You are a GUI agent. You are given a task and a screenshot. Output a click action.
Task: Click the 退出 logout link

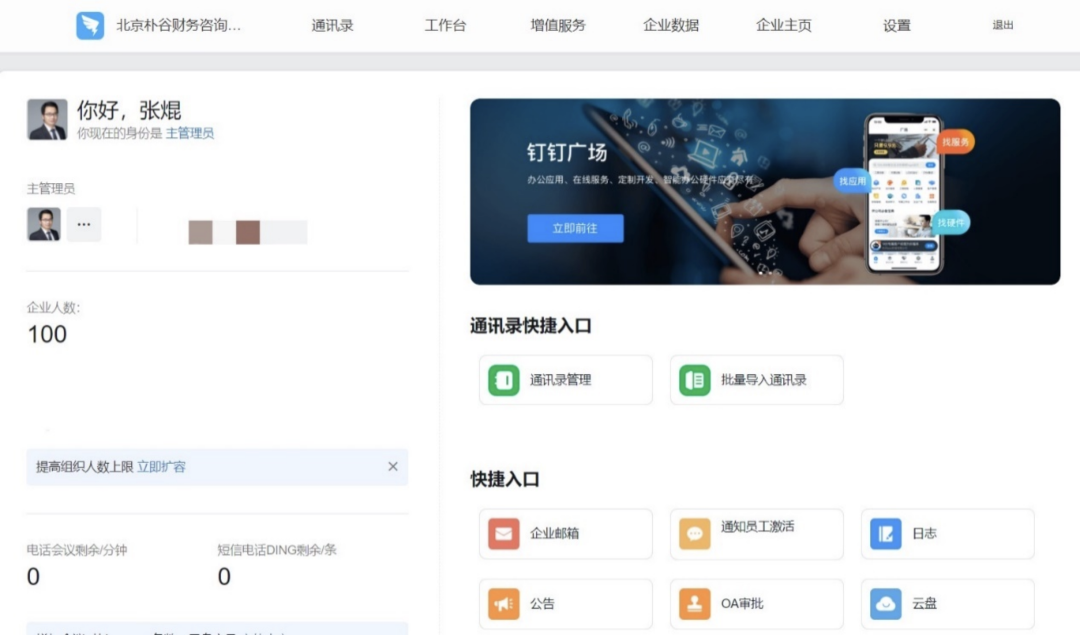[1003, 25]
